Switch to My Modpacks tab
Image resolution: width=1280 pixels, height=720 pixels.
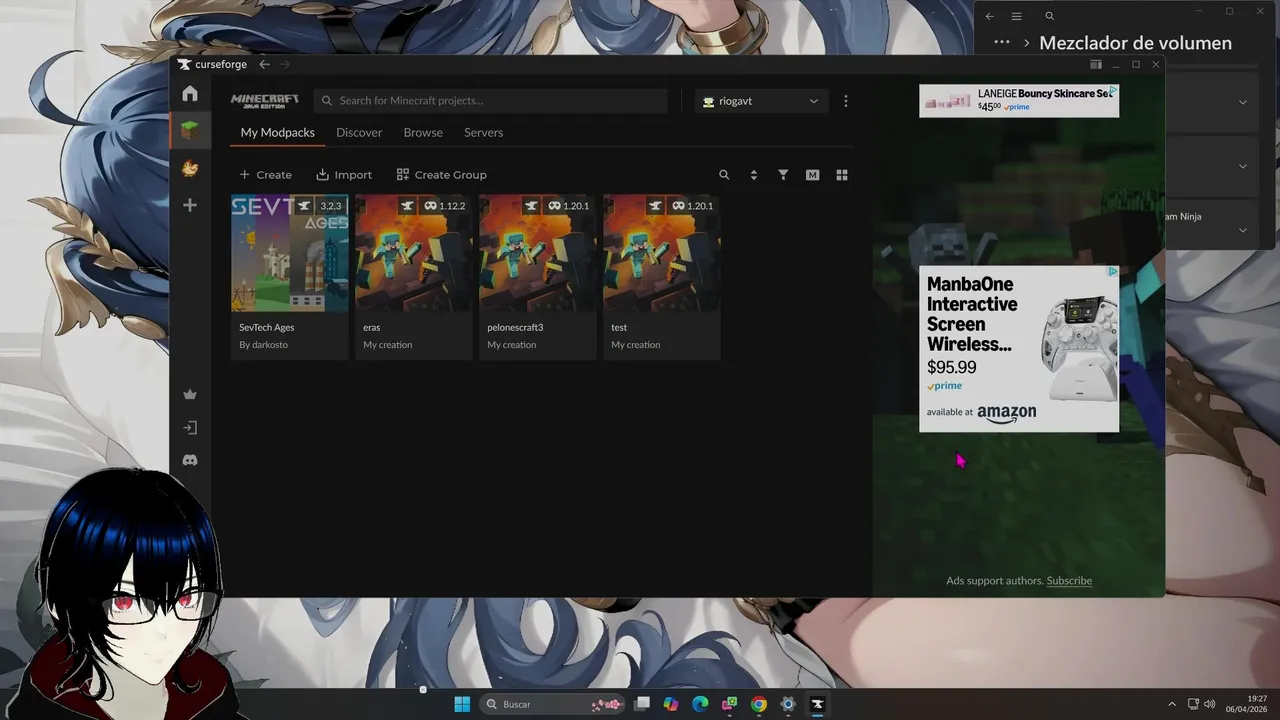277,132
